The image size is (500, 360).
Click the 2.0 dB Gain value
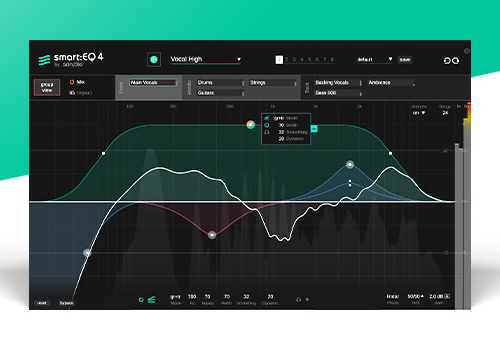436,297
